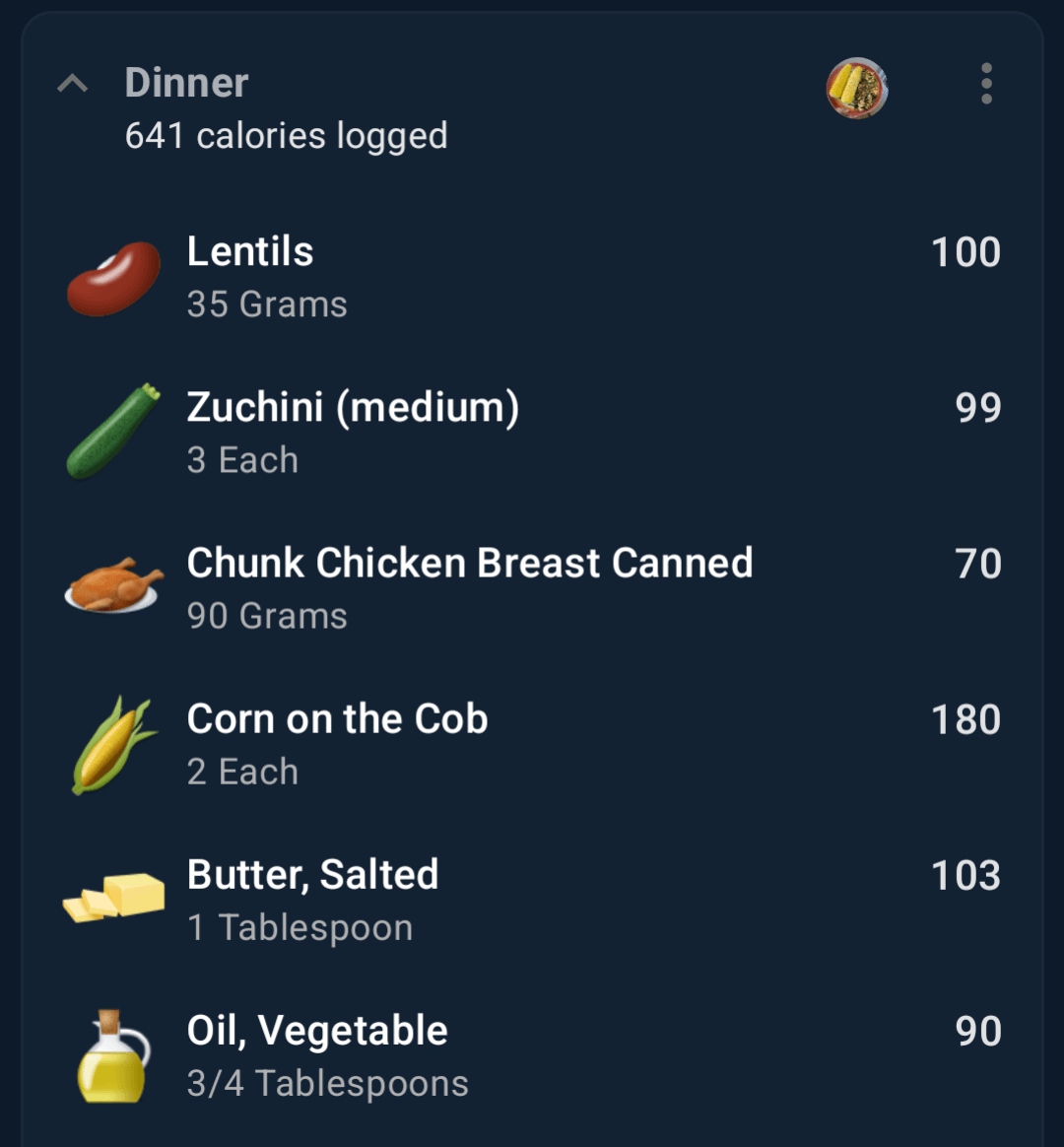Click the 180 calorie value for corn
The width and height of the screenshot is (1064, 1147).
point(965,719)
